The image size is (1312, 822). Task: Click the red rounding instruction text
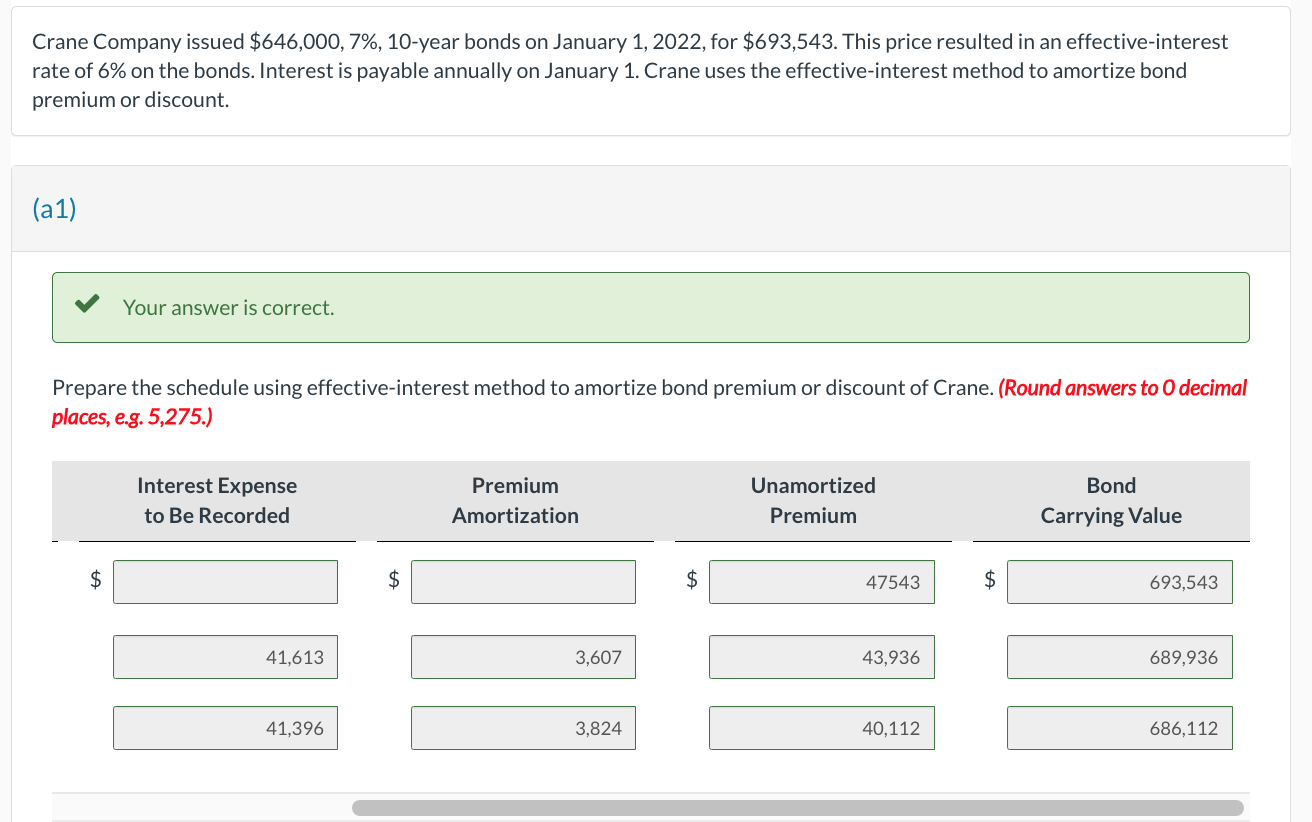tap(650, 401)
